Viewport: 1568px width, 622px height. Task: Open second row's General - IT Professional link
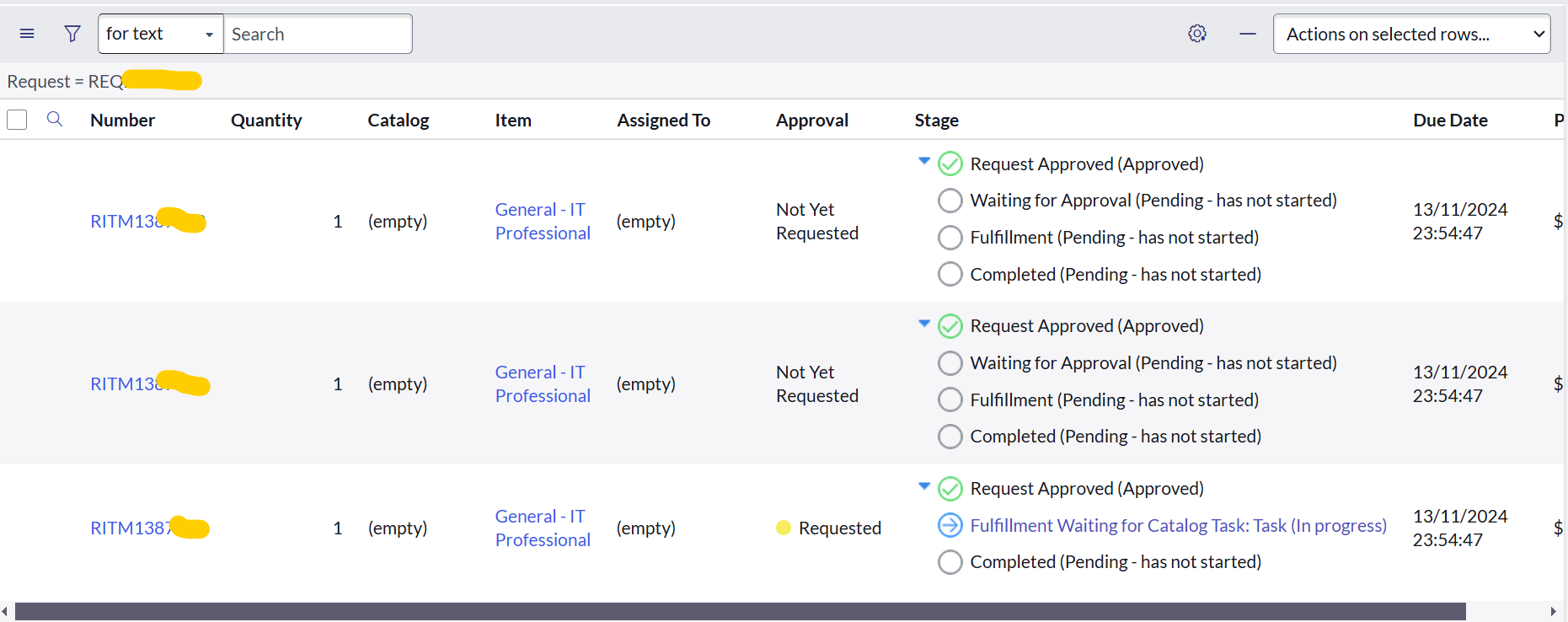click(x=543, y=383)
